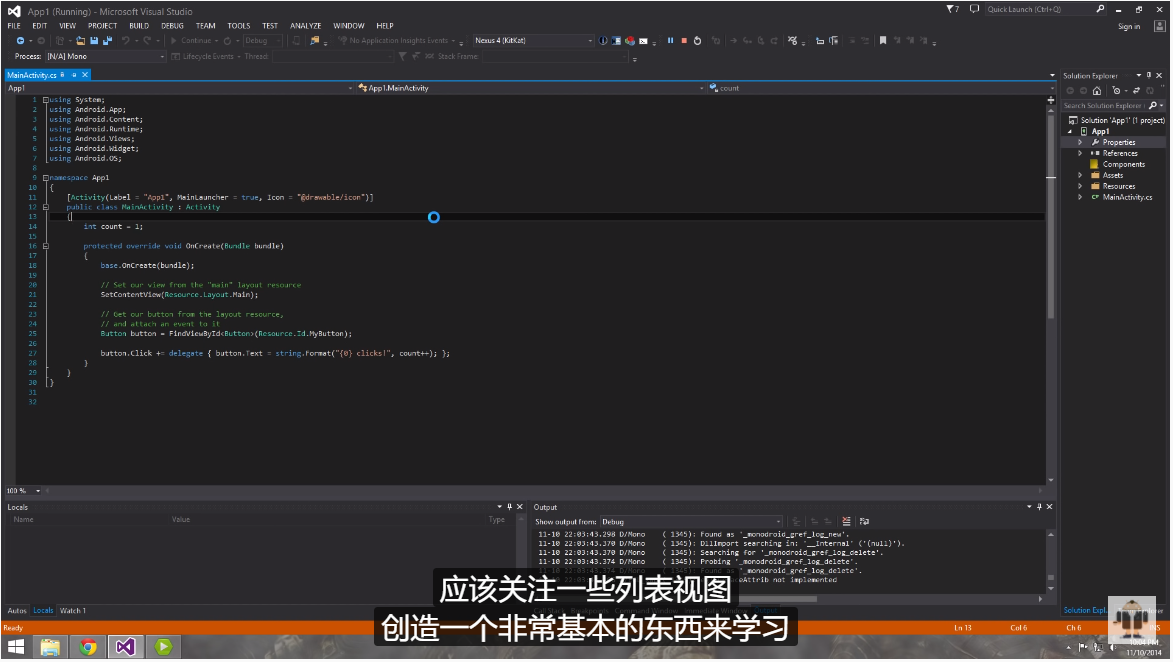The height and width of the screenshot is (662, 1173).
Task: Click the feedback speech bubble icon
Action: (974, 9)
